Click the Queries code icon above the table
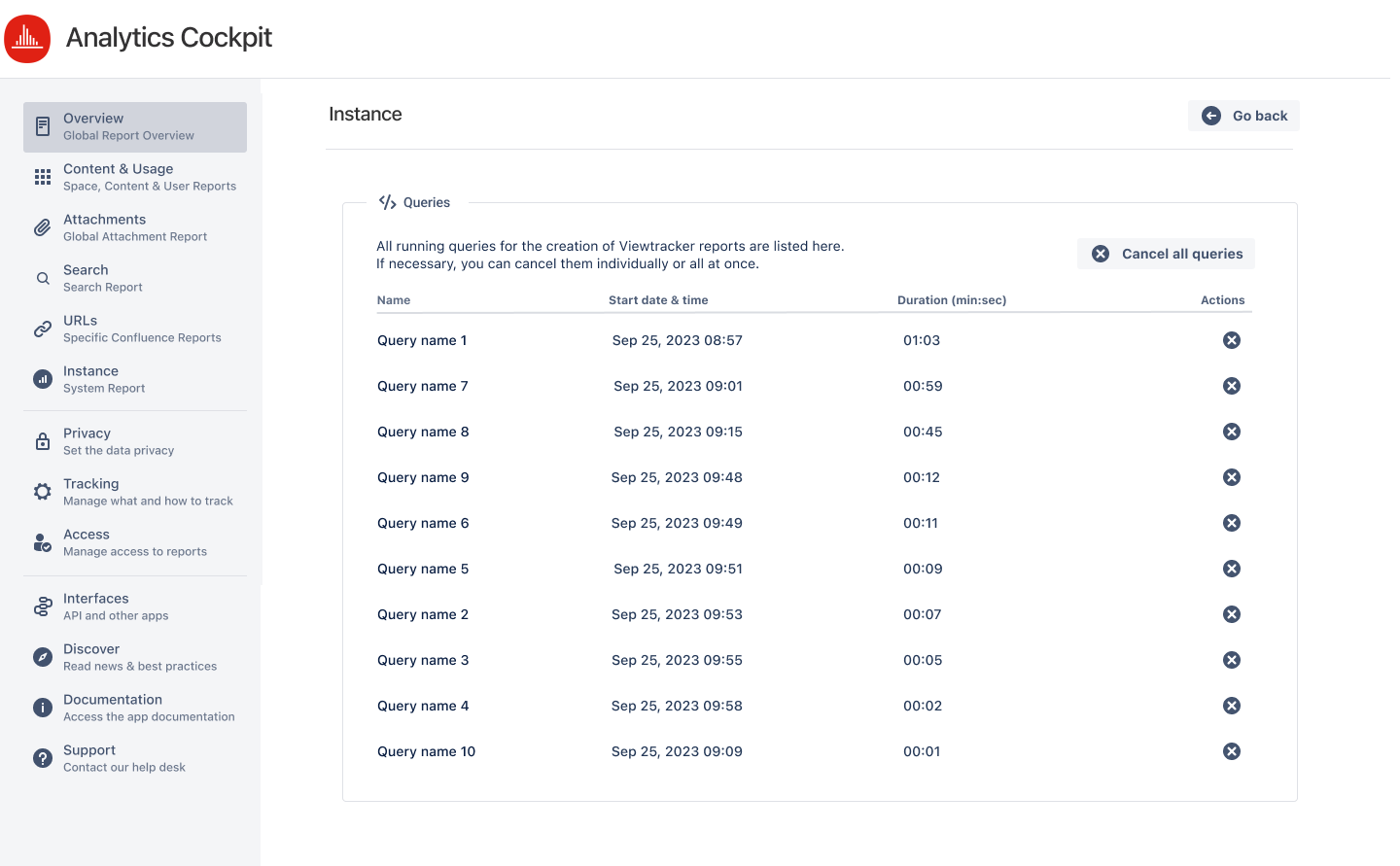1400x866 pixels. [x=388, y=201]
